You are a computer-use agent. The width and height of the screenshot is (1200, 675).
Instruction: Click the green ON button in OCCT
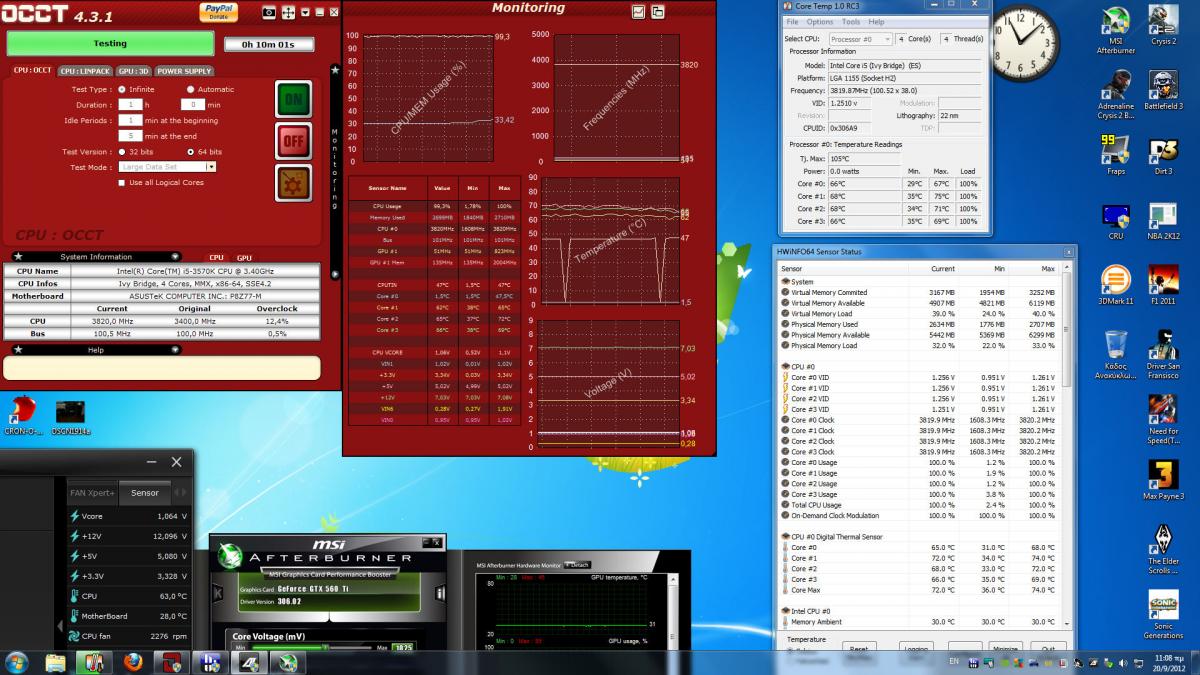coord(293,99)
